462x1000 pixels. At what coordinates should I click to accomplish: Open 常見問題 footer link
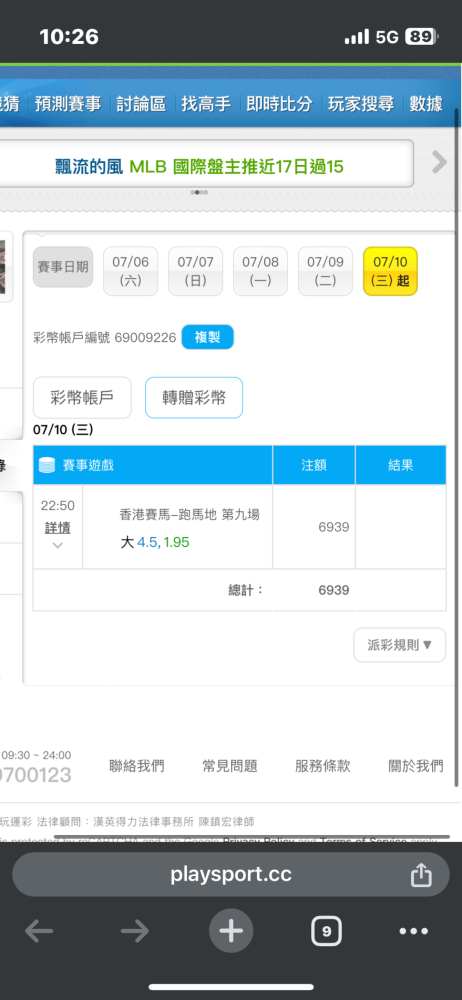(x=230, y=766)
